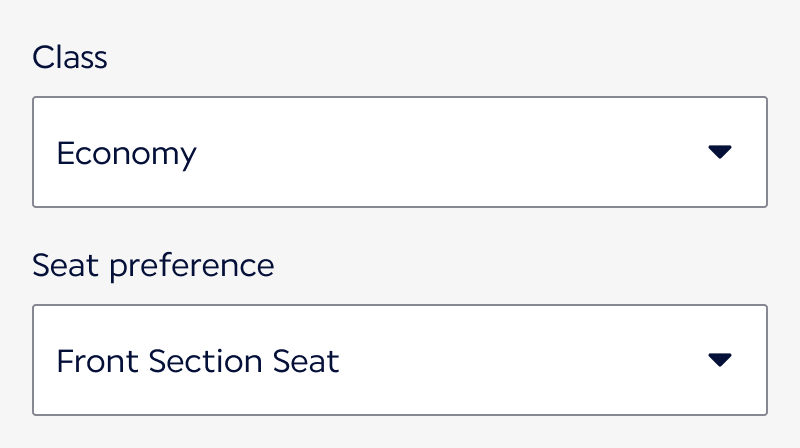Change the Front Section Seat selection
800x448 pixels.
click(400, 360)
